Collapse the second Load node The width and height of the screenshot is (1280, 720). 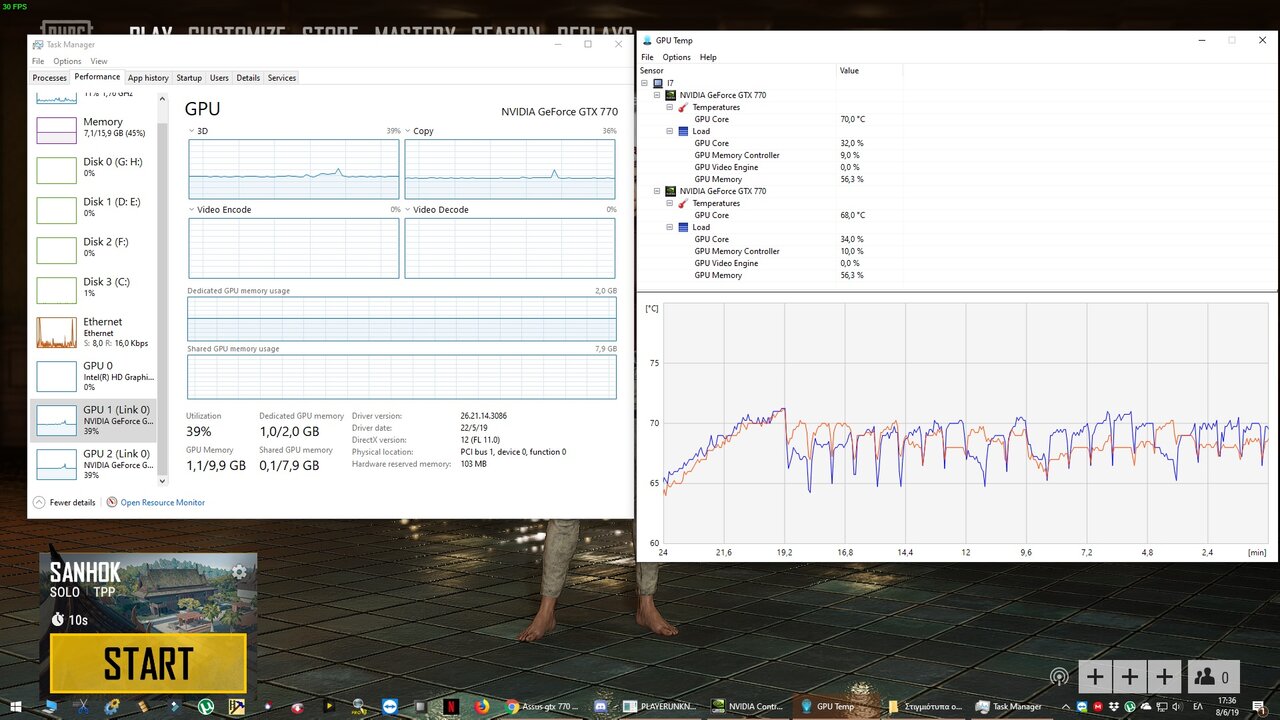[670, 227]
